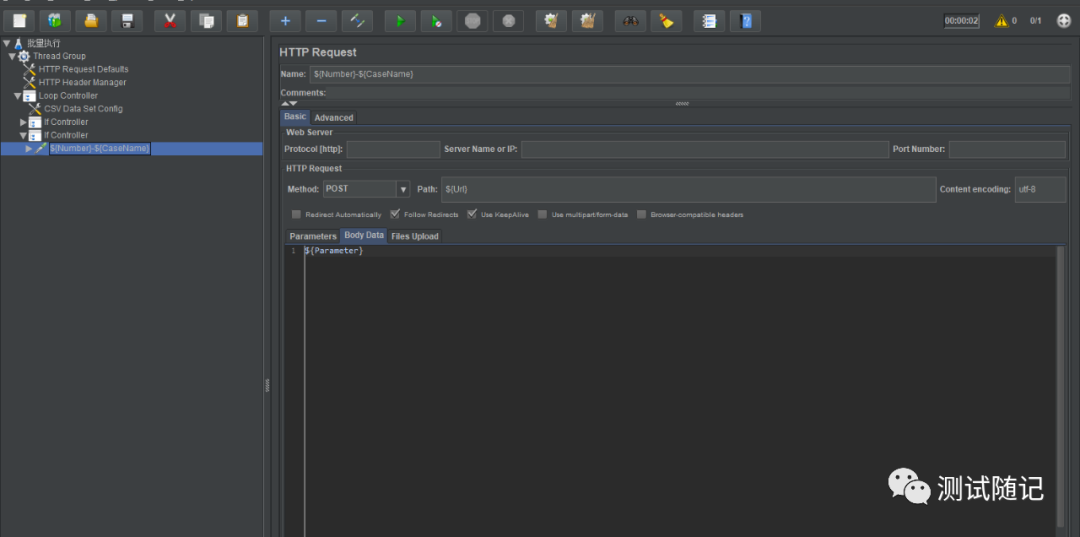Click the Protocol [http] field
The image size is (1080, 537).
click(x=393, y=149)
